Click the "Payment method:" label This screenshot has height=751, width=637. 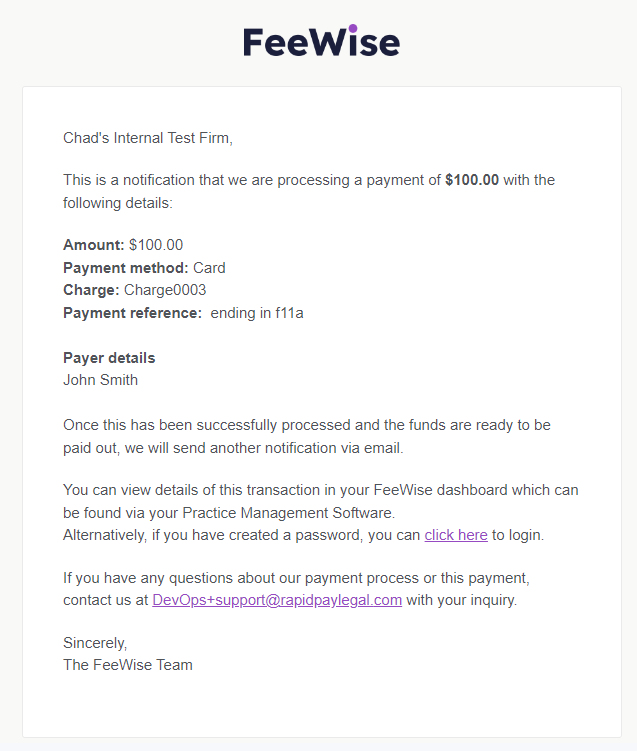pos(126,268)
